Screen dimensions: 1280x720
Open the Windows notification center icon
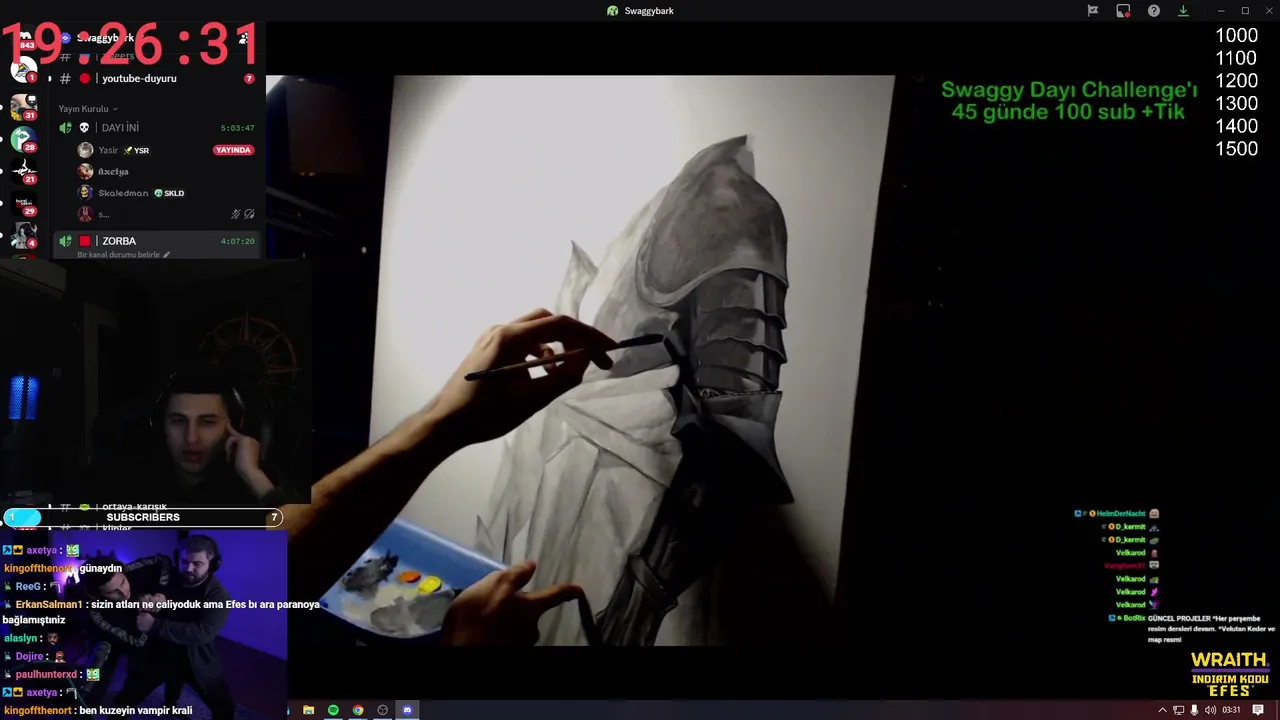point(1258,710)
